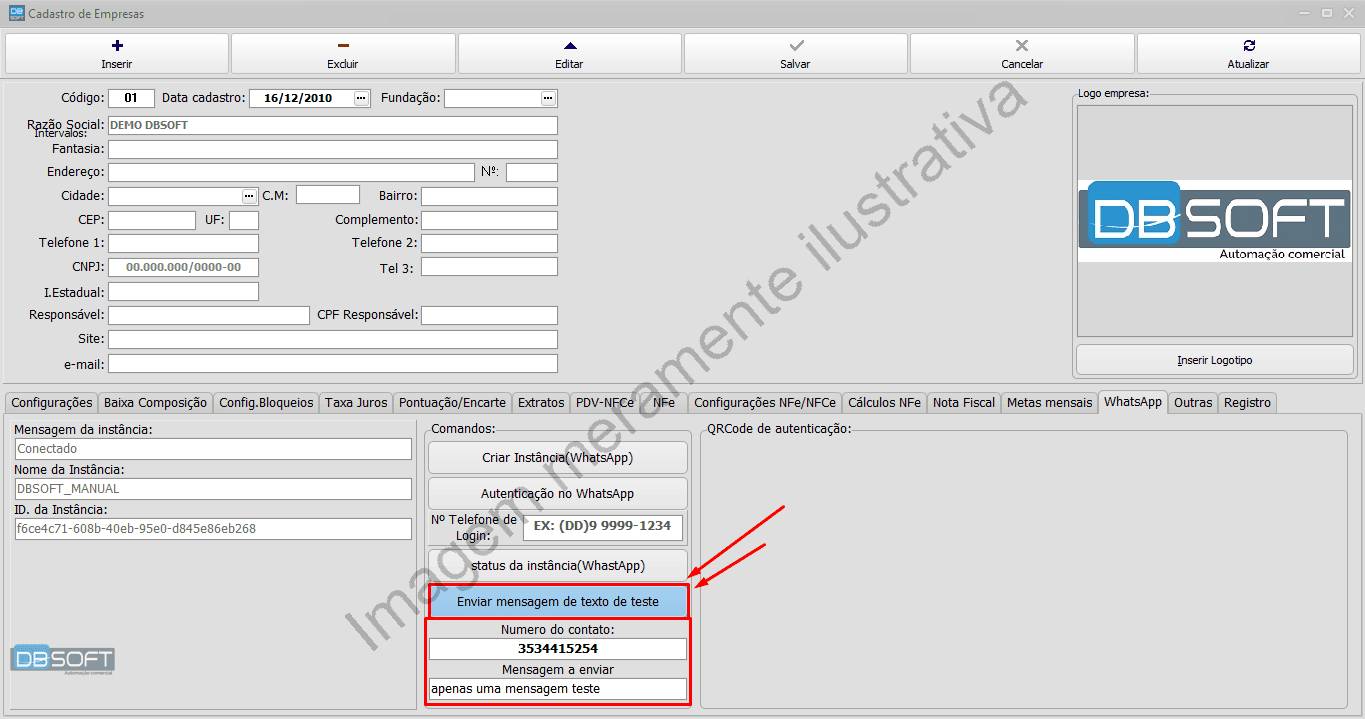
Task: Click Autenticação no WhatsApp
Action: coord(557,493)
